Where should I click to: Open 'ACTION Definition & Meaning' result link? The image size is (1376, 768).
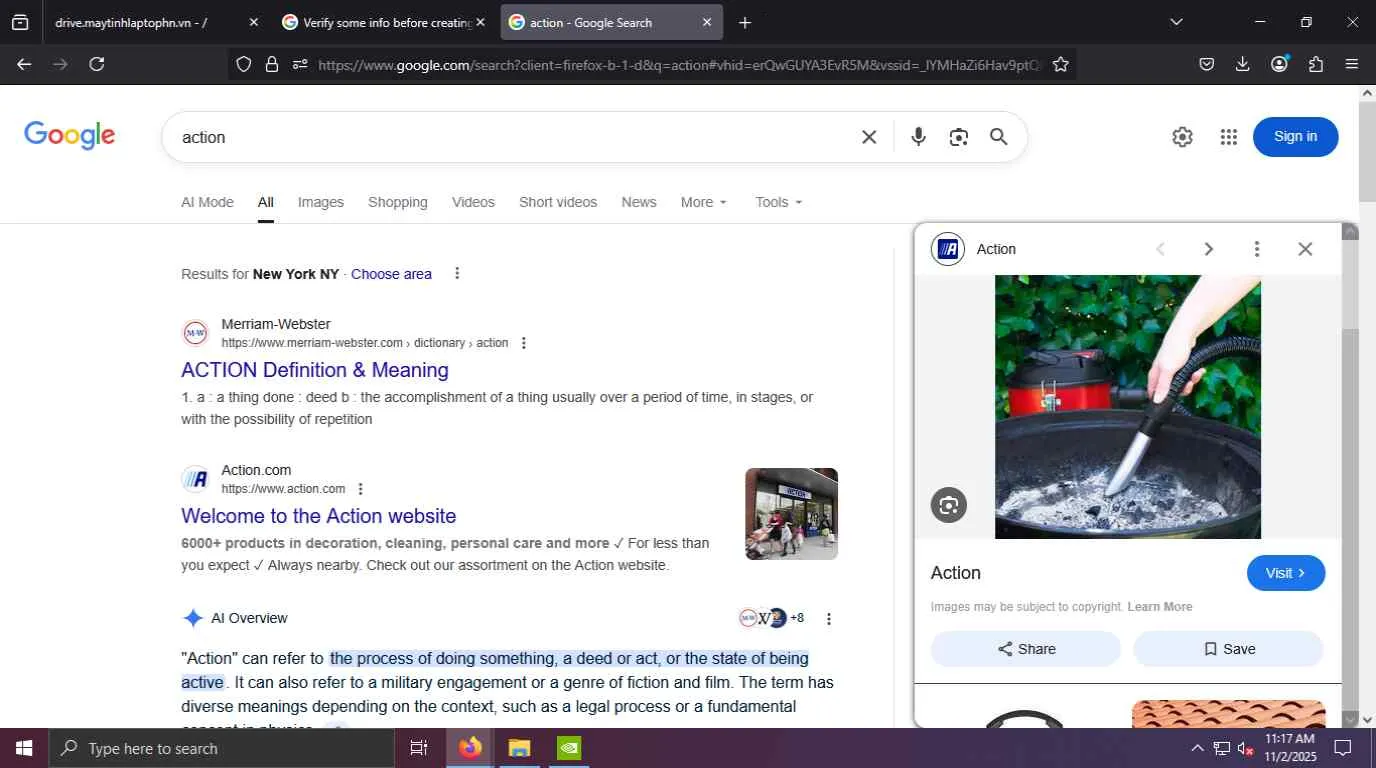[x=315, y=370]
